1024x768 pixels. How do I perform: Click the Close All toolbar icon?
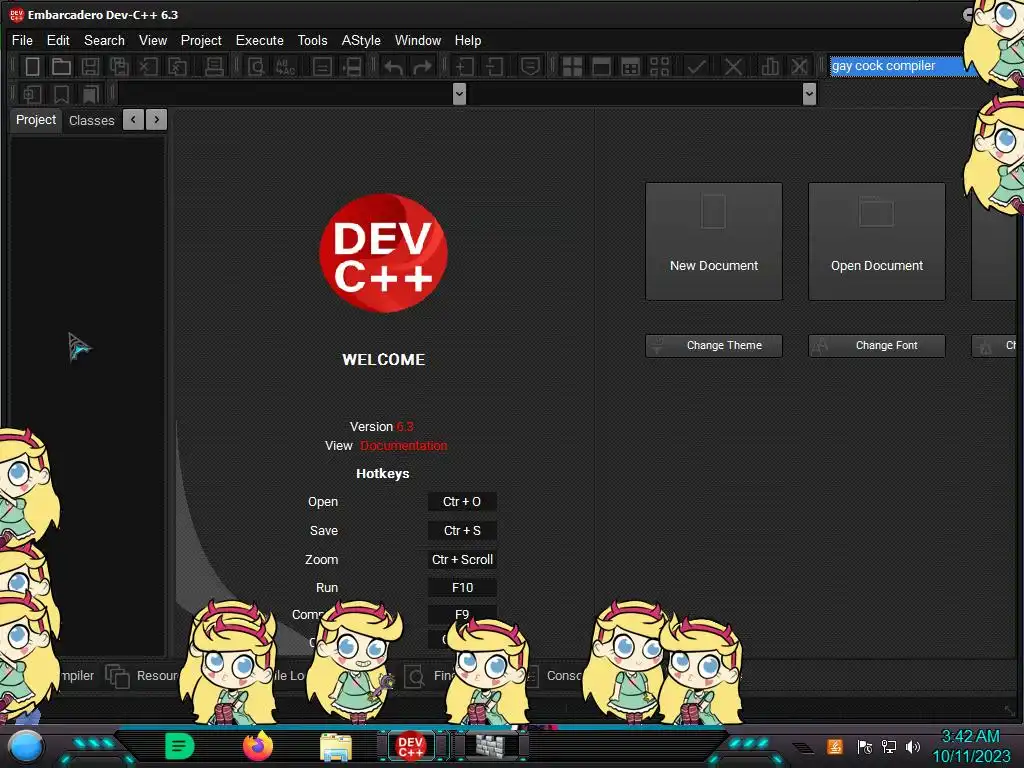coord(178,67)
